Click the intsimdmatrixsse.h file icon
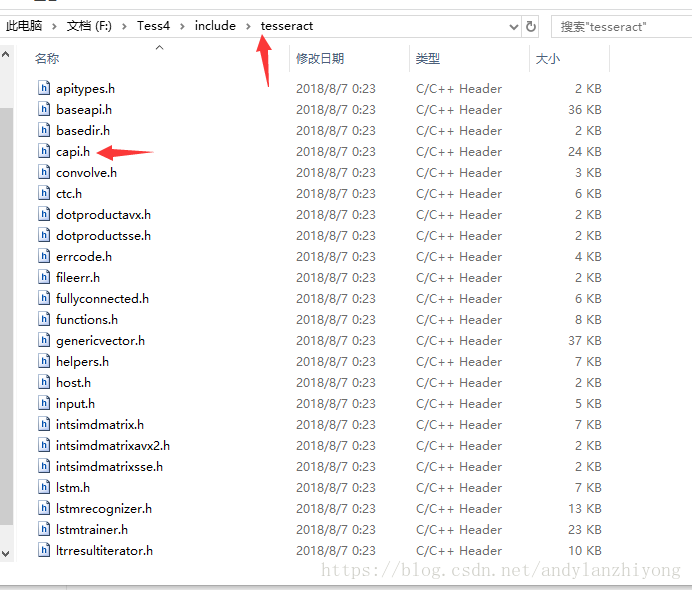Viewport: 692px width, 590px height. 44,466
